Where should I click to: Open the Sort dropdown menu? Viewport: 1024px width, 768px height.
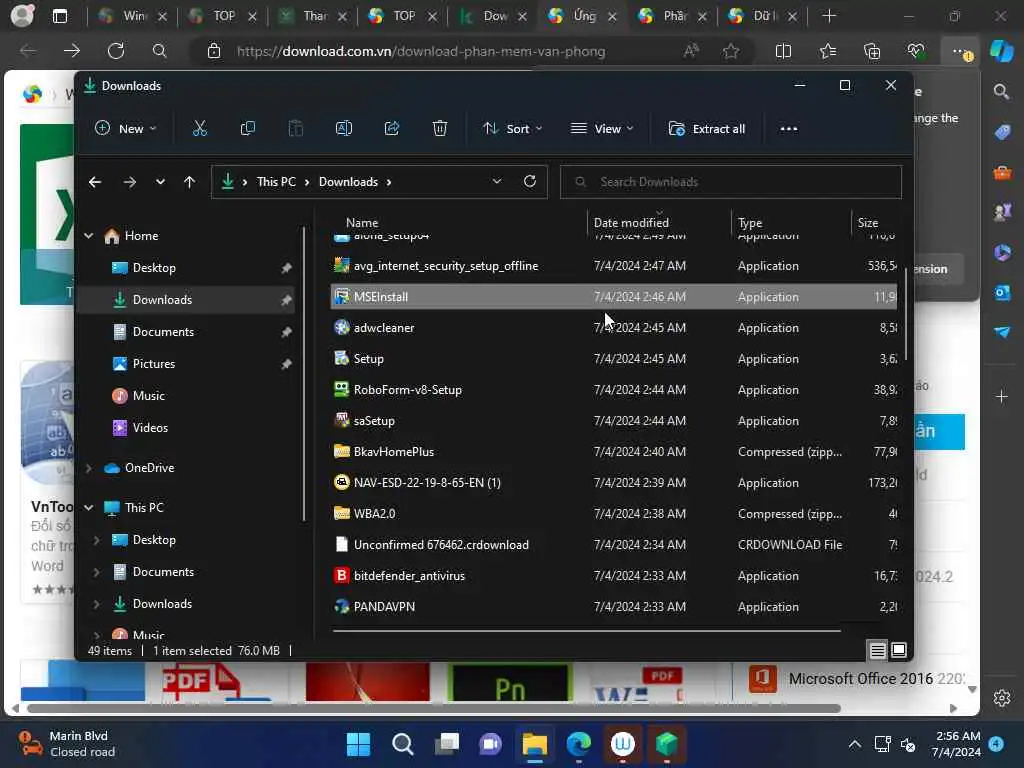click(x=512, y=129)
